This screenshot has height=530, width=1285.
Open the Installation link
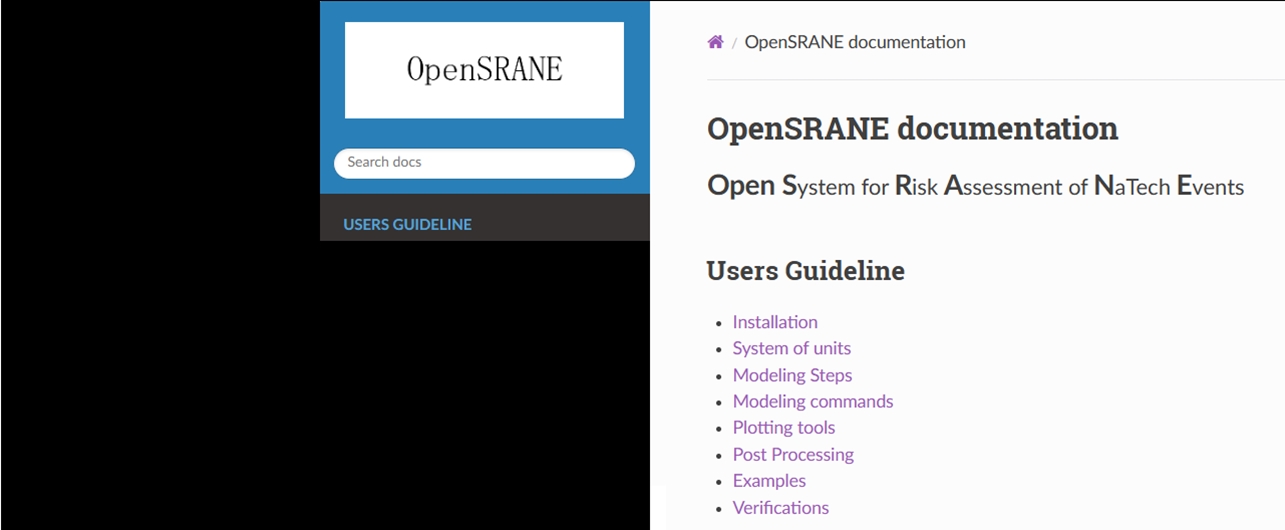point(774,322)
